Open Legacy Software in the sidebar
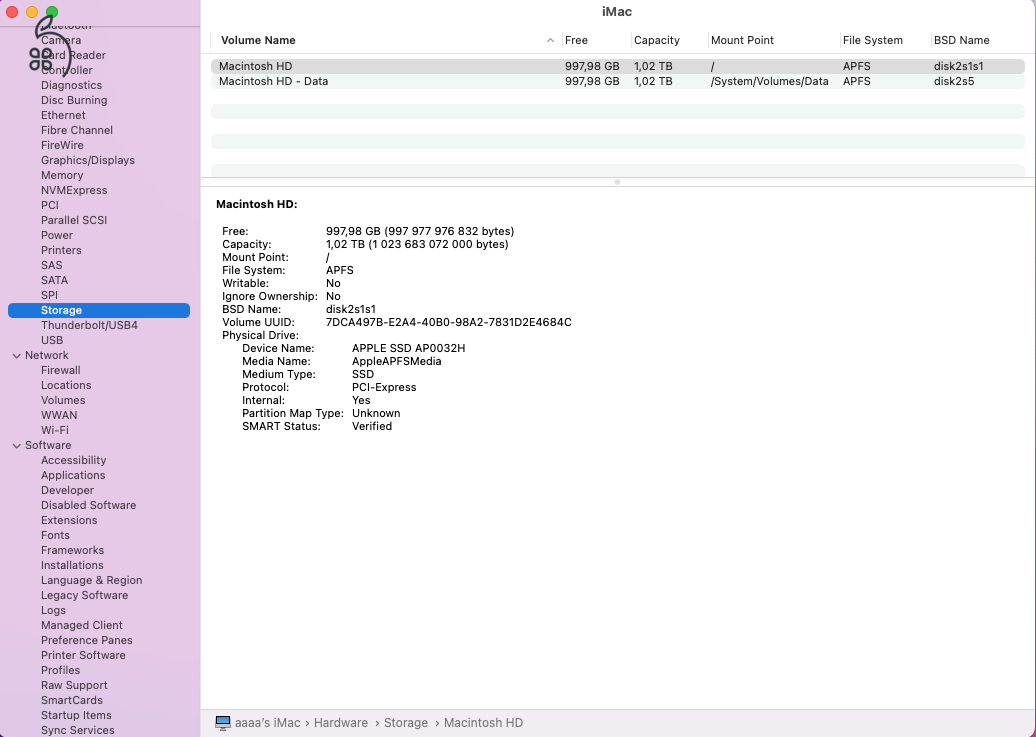This screenshot has width=1036, height=737. (x=85, y=595)
